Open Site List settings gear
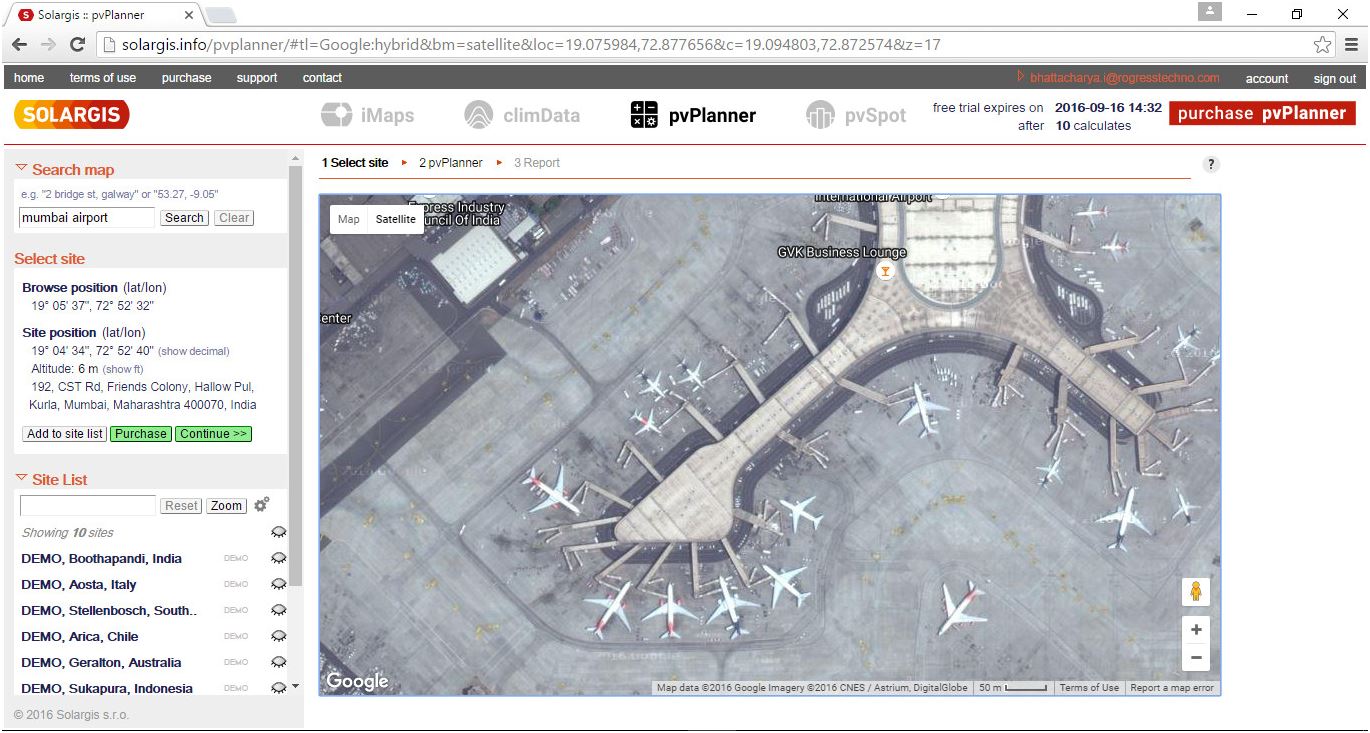Viewport: 1370px width, 733px height. click(262, 505)
